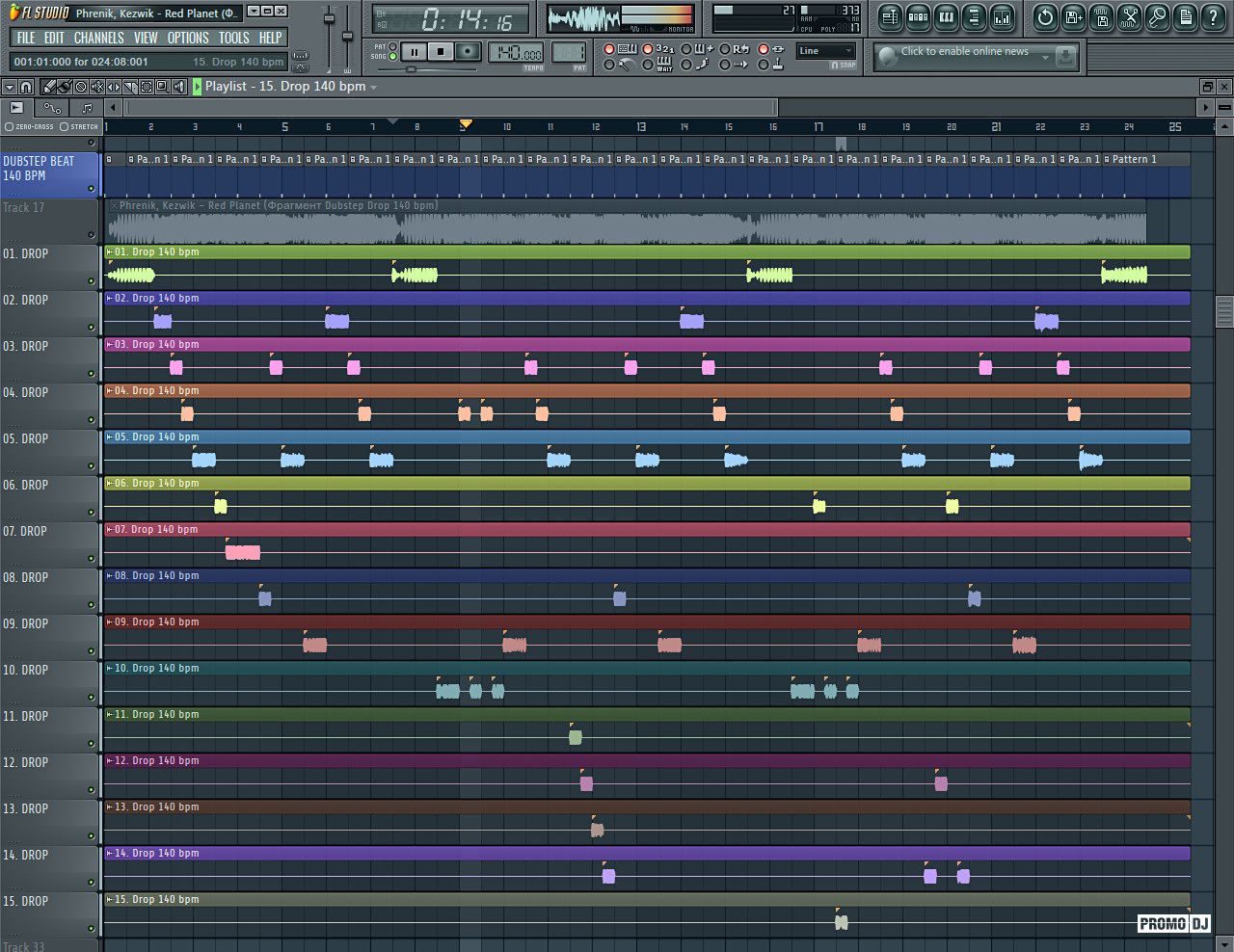Switch to SONG mode
Screen dimensions: 1234x952
pyautogui.click(x=392, y=57)
